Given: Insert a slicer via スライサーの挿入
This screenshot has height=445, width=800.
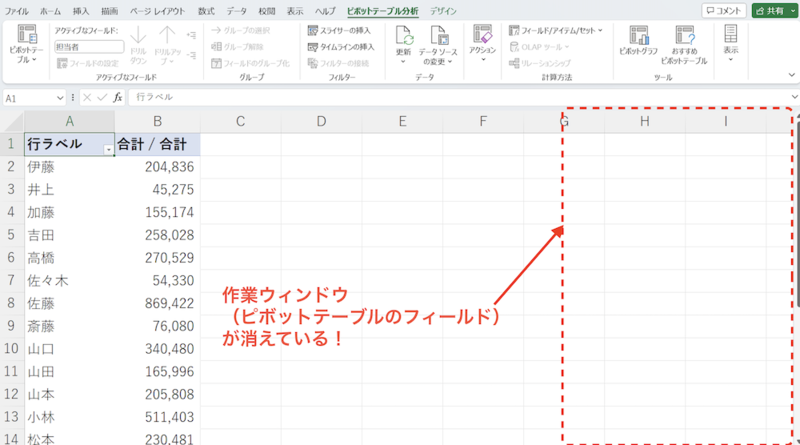Looking at the screenshot, I should point(339,31).
